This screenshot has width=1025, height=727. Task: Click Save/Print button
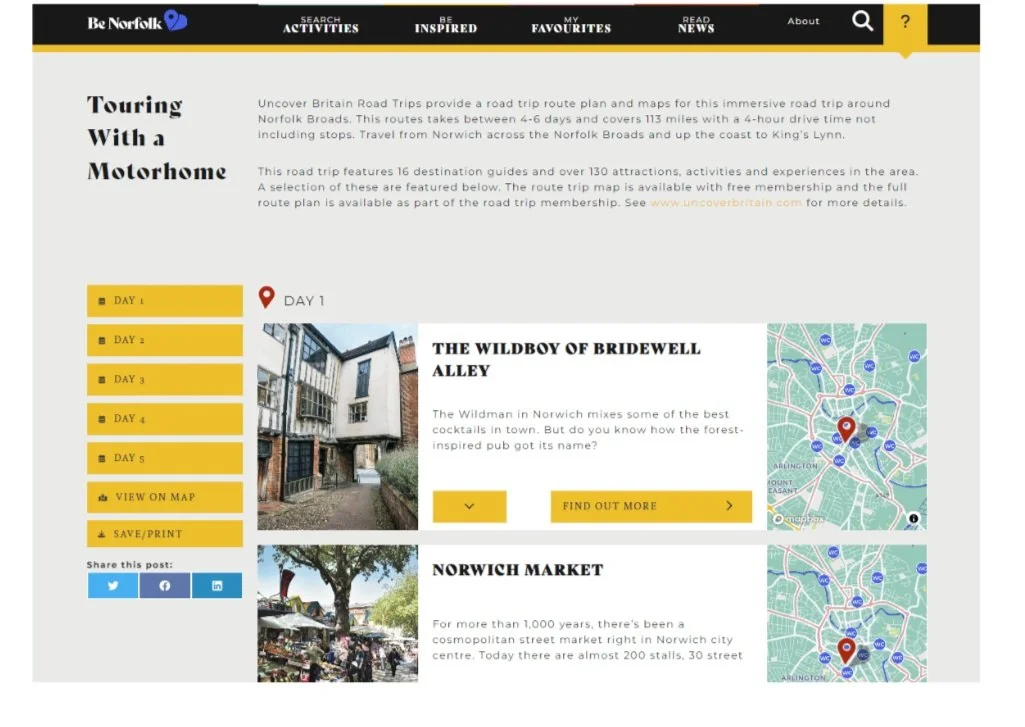pos(165,533)
